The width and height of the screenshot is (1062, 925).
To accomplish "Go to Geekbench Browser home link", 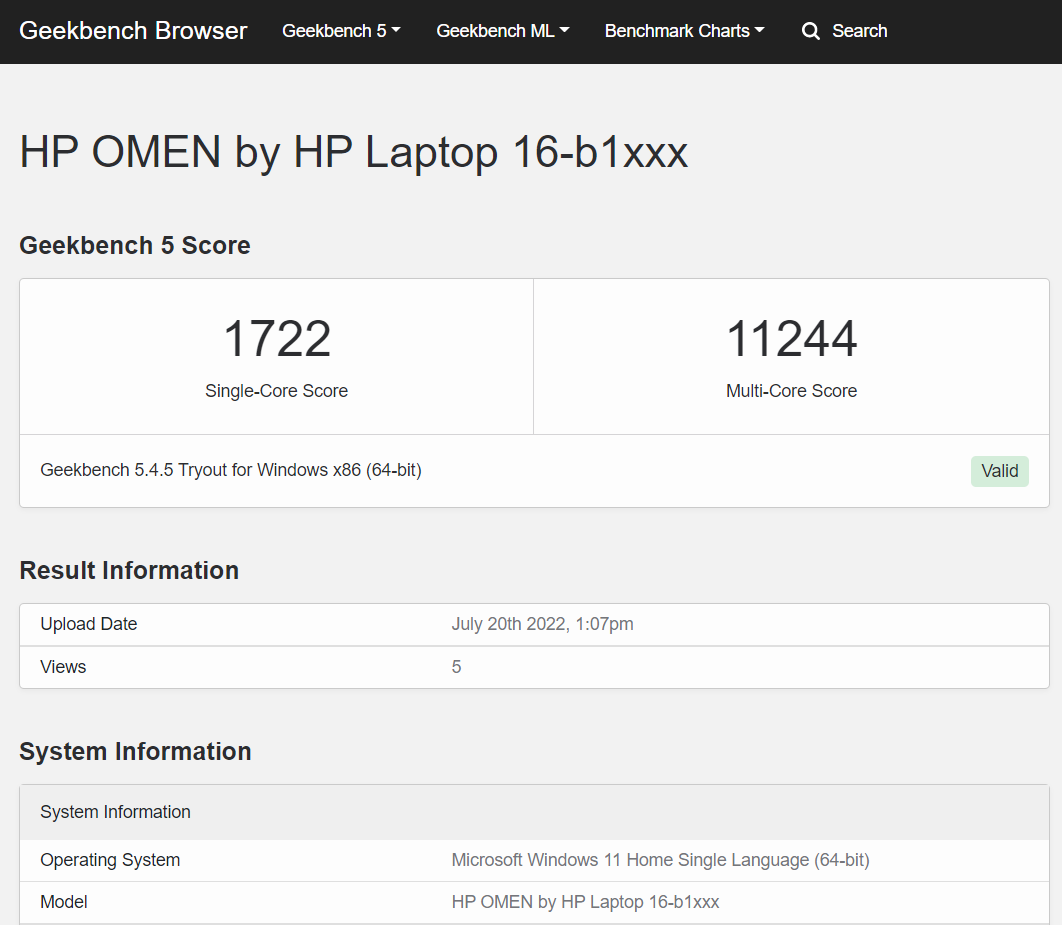I will pos(133,31).
